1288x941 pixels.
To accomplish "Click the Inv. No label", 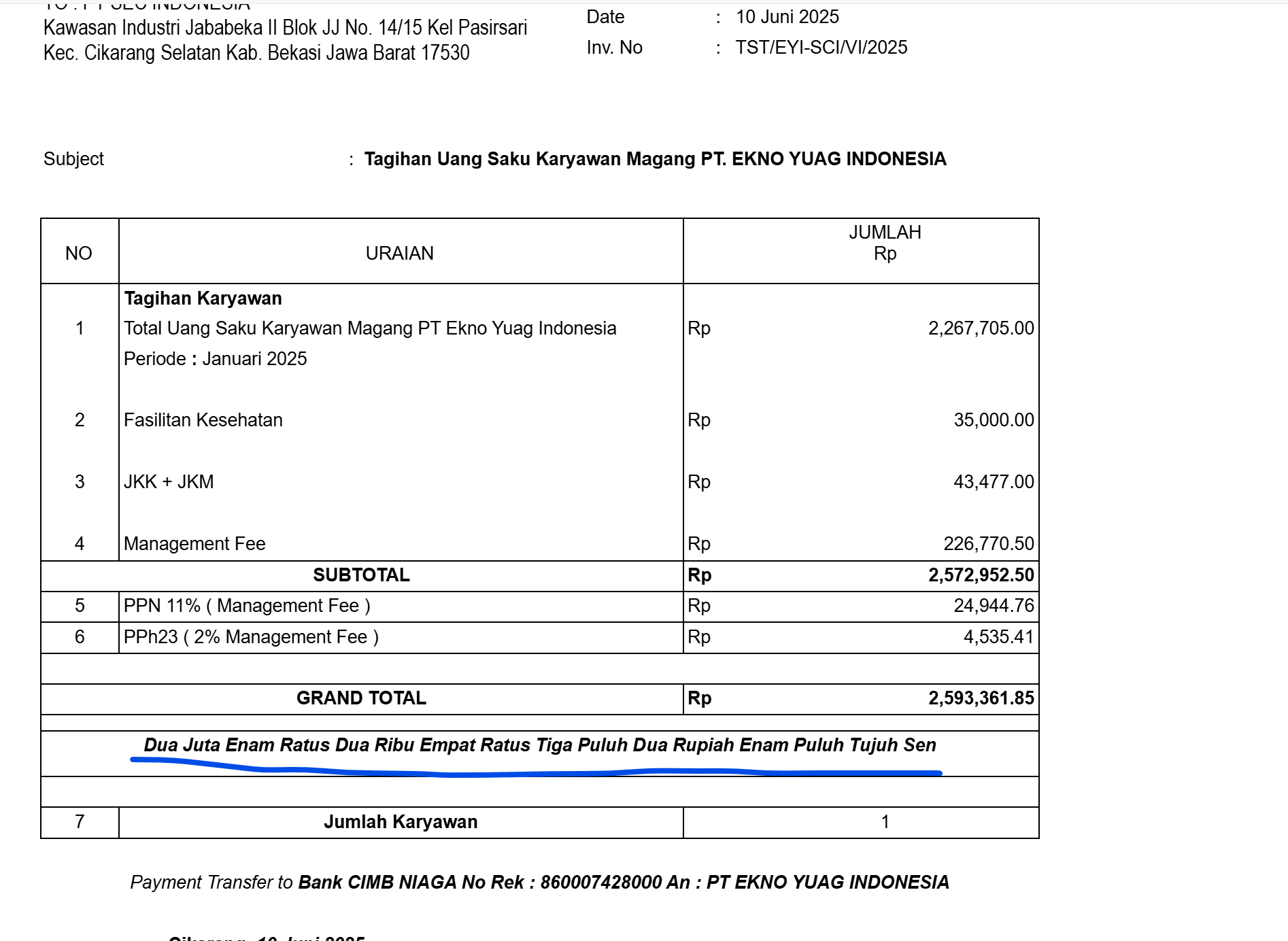I will [614, 48].
